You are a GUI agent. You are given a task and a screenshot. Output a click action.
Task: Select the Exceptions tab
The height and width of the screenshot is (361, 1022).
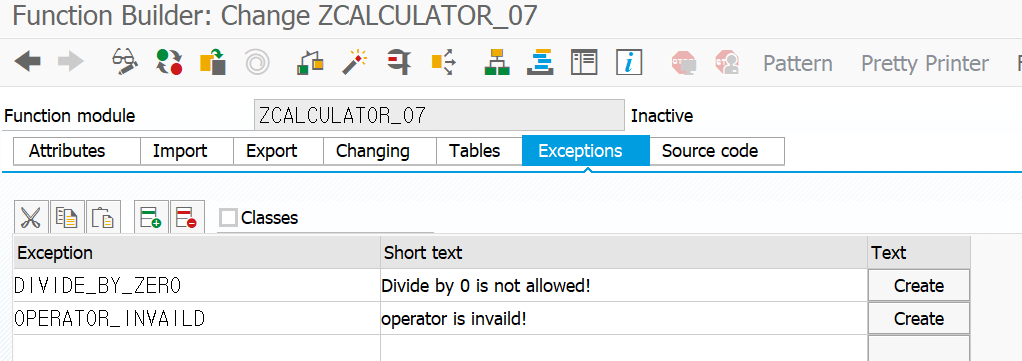pos(586,151)
